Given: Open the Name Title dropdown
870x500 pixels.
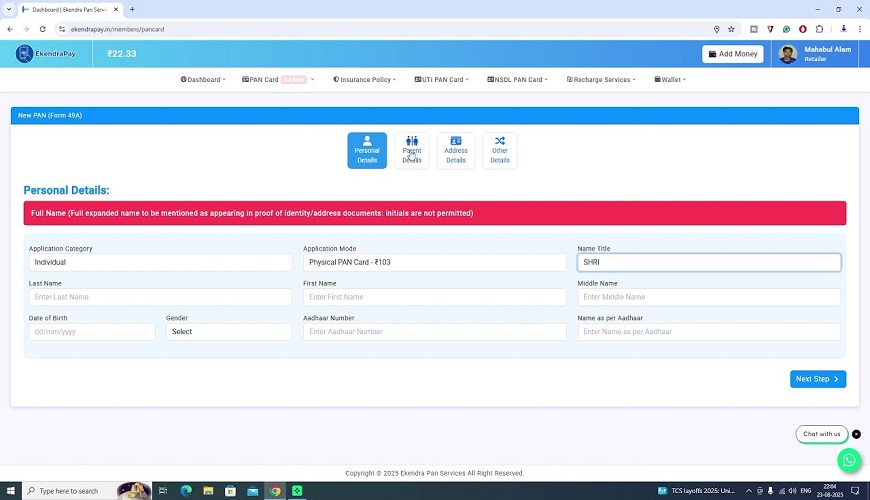Looking at the screenshot, I should tap(708, 262).
